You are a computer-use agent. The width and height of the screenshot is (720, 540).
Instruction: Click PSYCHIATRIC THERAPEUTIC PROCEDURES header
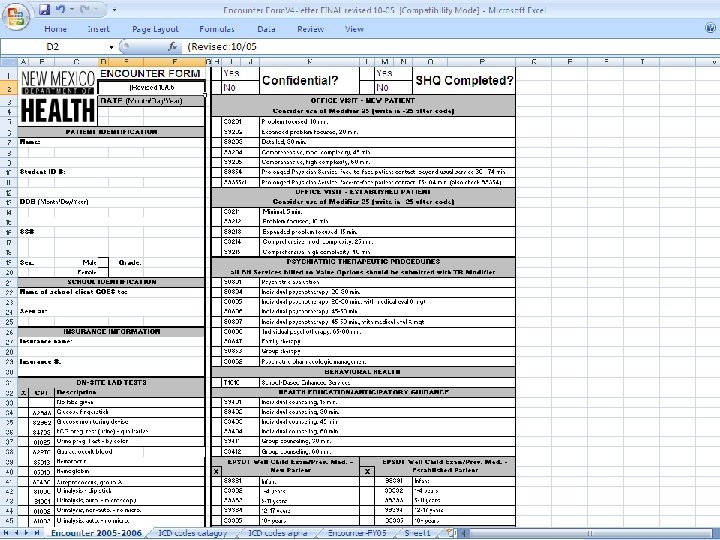point(363,262)
